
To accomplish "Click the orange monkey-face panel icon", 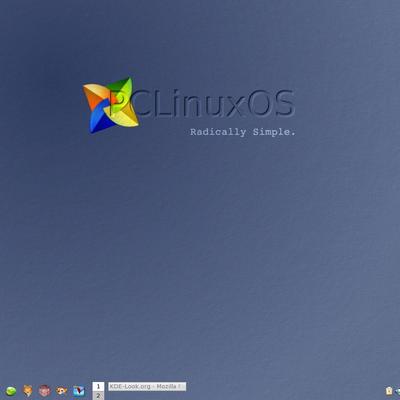I will tap(62, 390).
